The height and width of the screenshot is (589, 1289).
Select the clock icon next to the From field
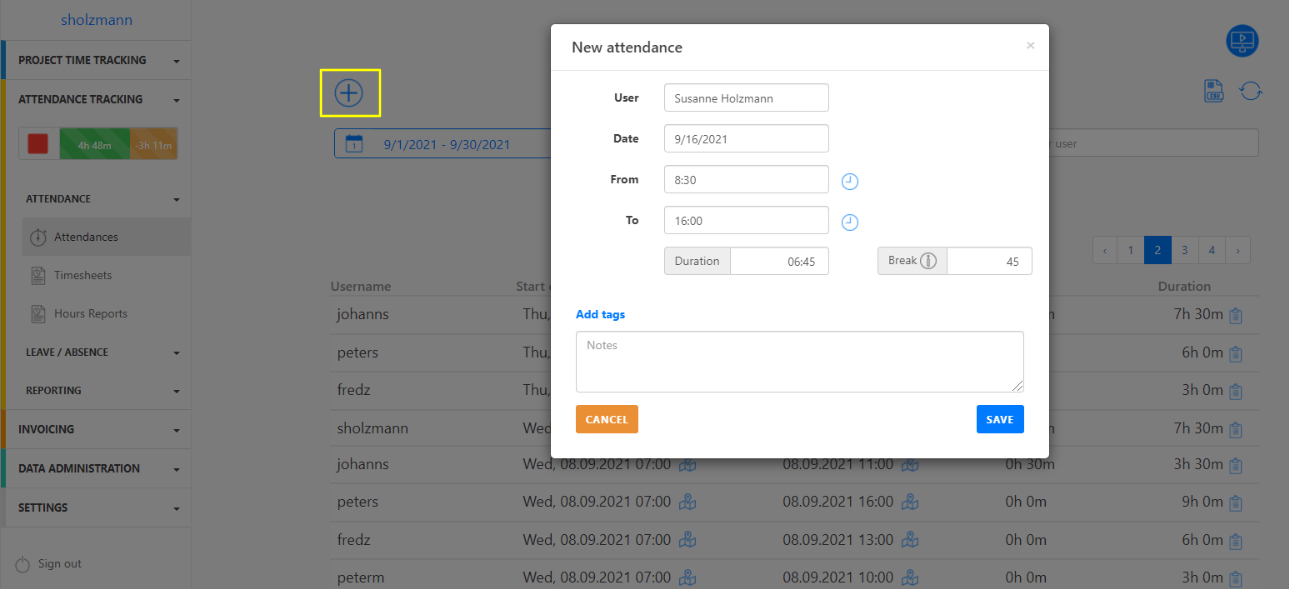(x=849, y=181)
